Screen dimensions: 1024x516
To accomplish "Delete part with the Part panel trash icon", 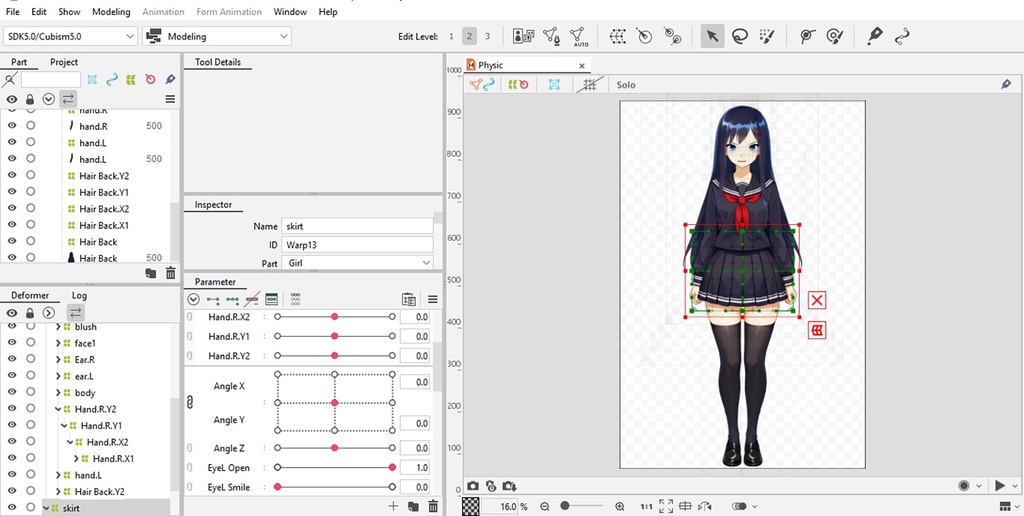I will point(170,273).
